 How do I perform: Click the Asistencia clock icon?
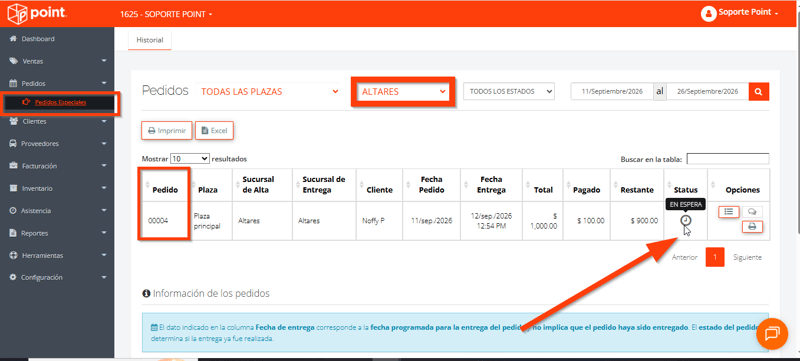pos(13,211)
